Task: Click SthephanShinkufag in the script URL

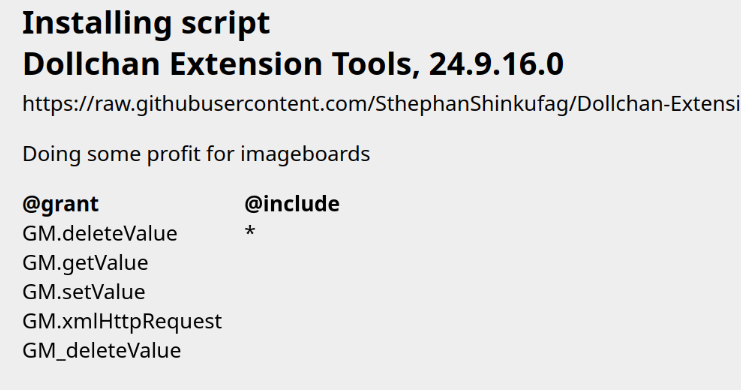Action: (472, 104)
